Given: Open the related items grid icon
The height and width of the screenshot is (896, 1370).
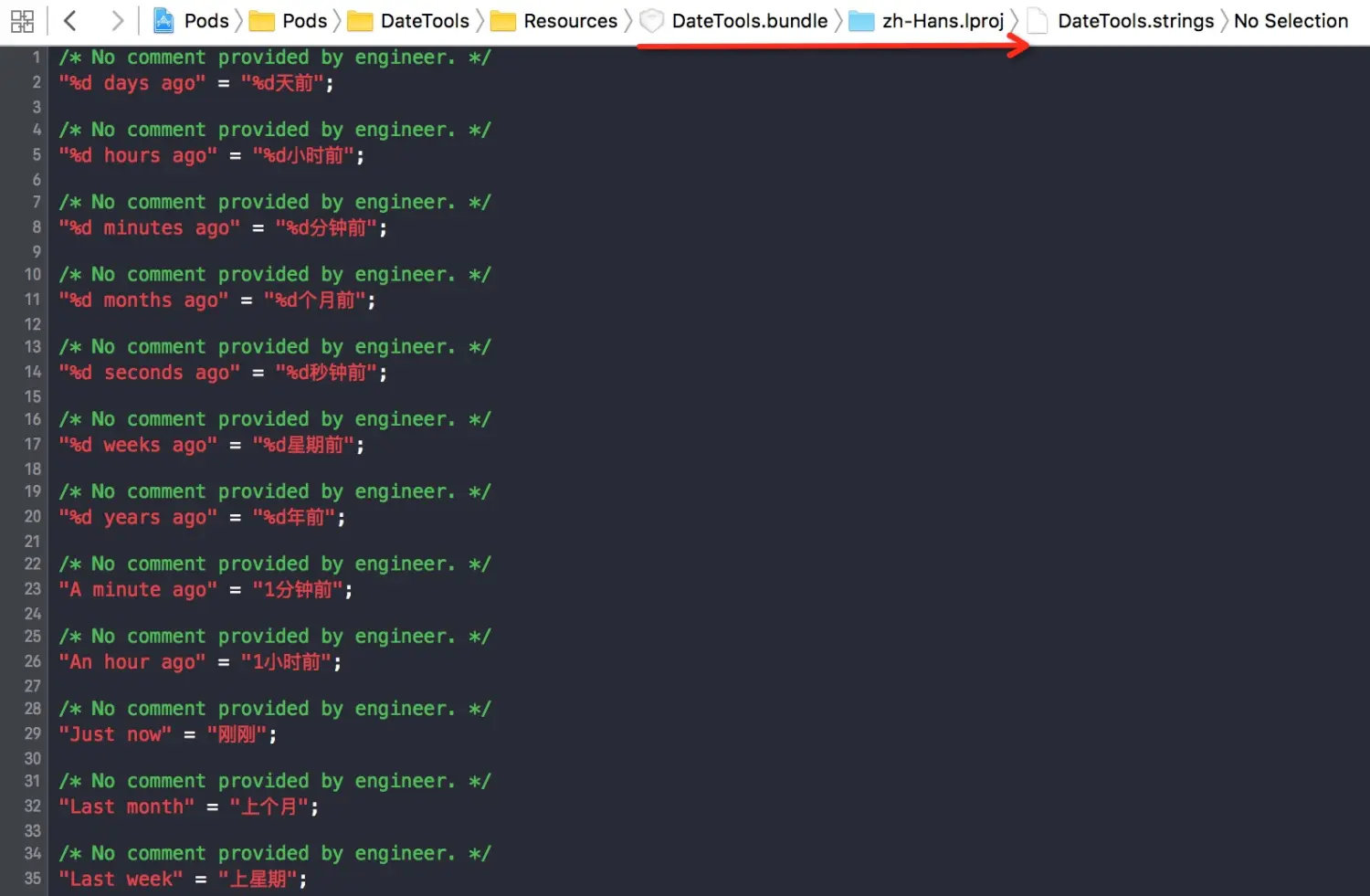Looking at the screenshot, I should click(22, 21).
